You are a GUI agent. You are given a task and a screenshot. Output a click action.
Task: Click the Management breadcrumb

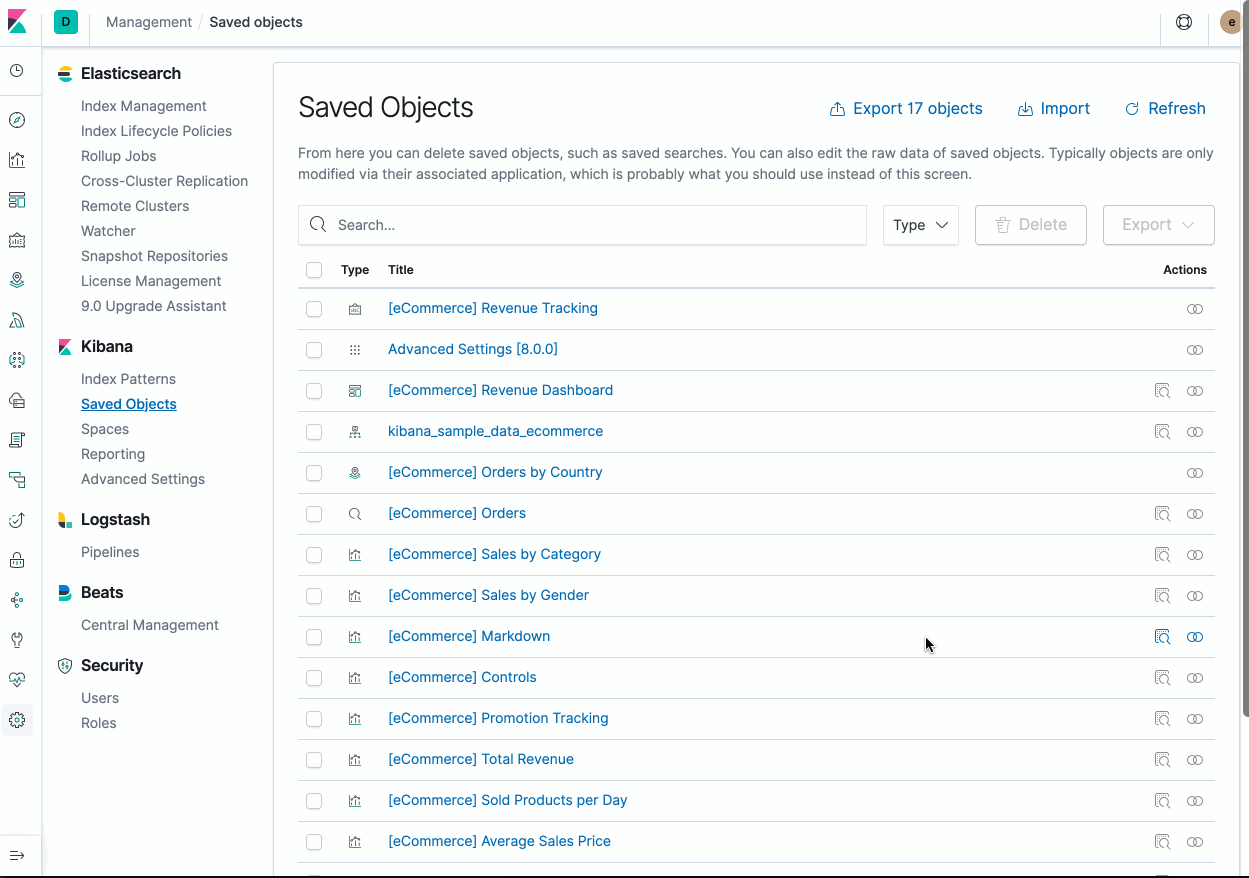pos(149,22)
